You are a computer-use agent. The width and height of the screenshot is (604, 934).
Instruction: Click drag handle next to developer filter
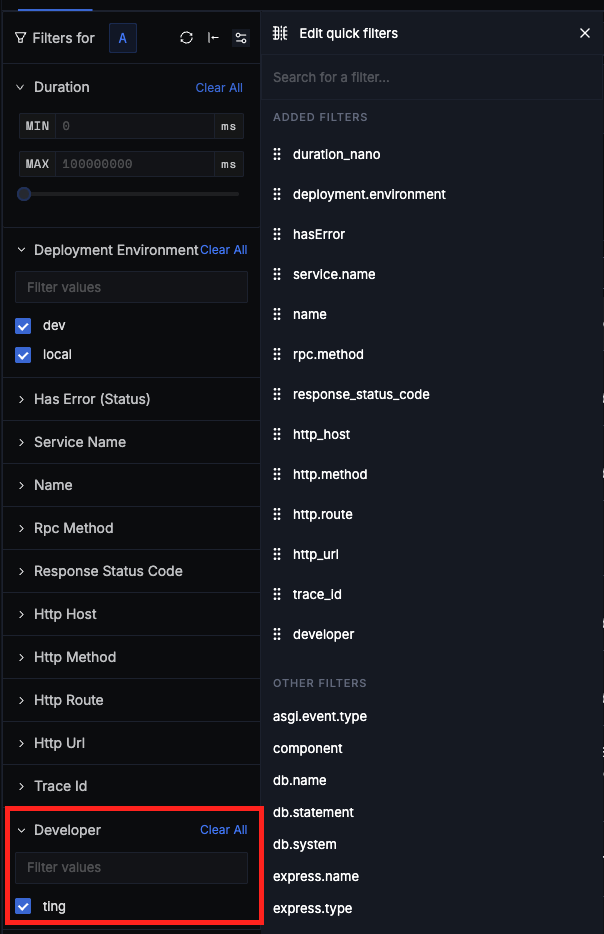pyautogui.click(x=278, y=635)
